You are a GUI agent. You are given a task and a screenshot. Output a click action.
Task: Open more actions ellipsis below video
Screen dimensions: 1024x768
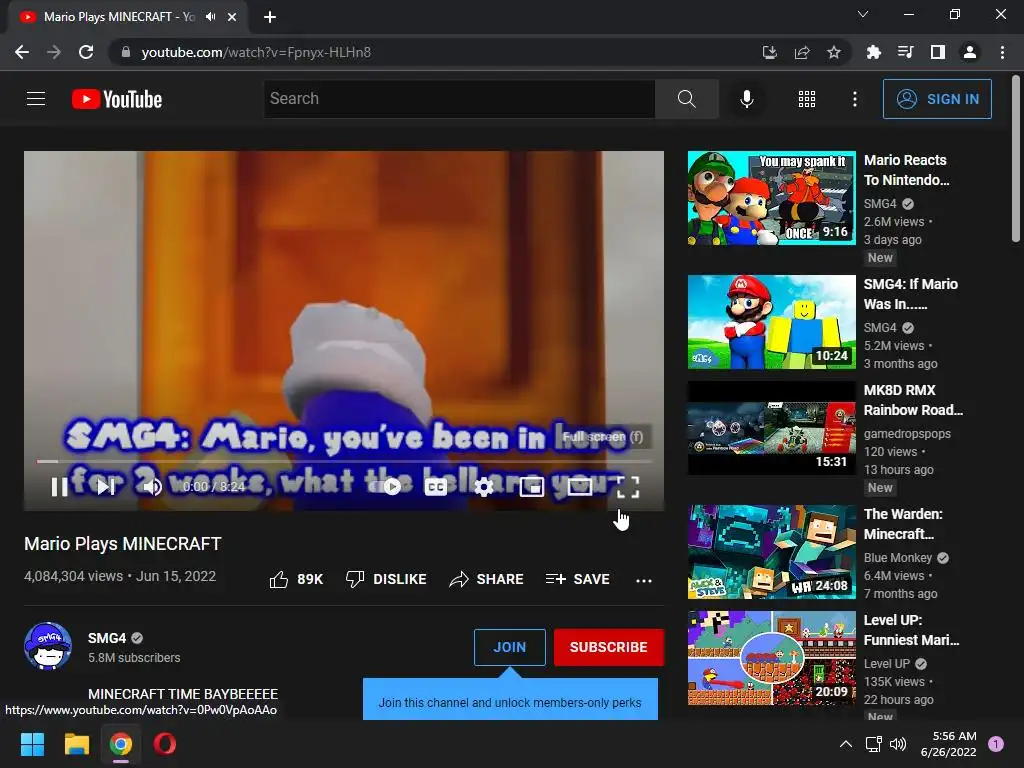(643, 580)
